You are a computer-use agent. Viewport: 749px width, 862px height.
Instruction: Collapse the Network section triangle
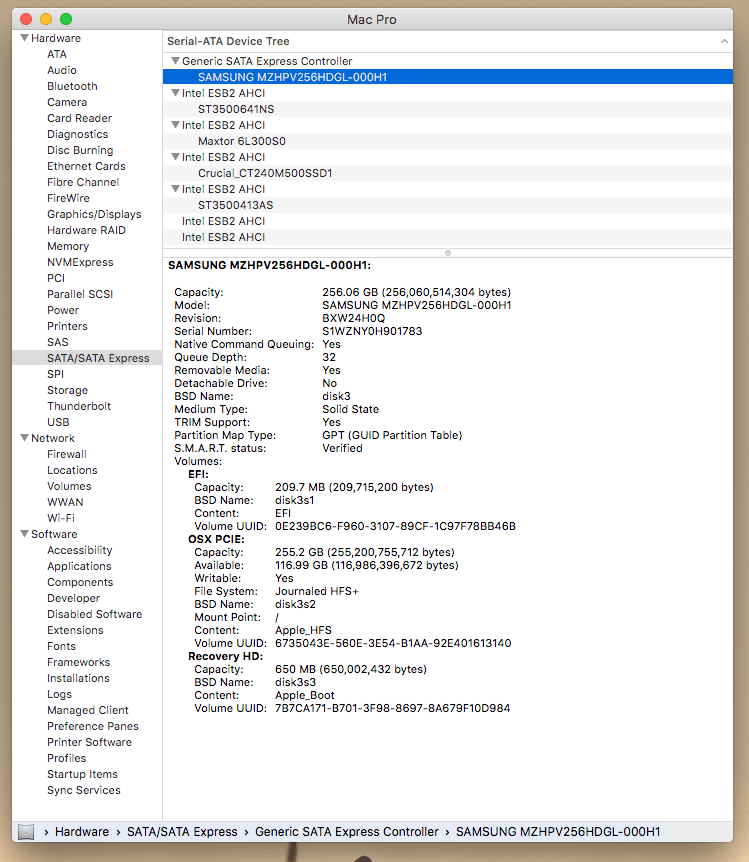24,438
